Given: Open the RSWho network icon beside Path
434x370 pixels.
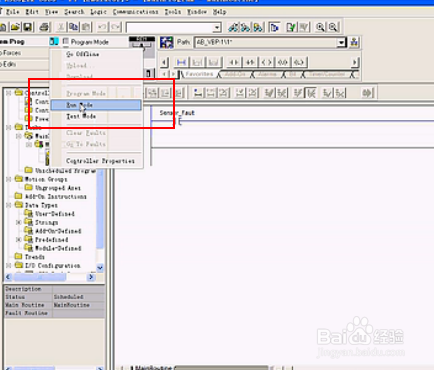Looking at the screenshot, I should (167, 42).
